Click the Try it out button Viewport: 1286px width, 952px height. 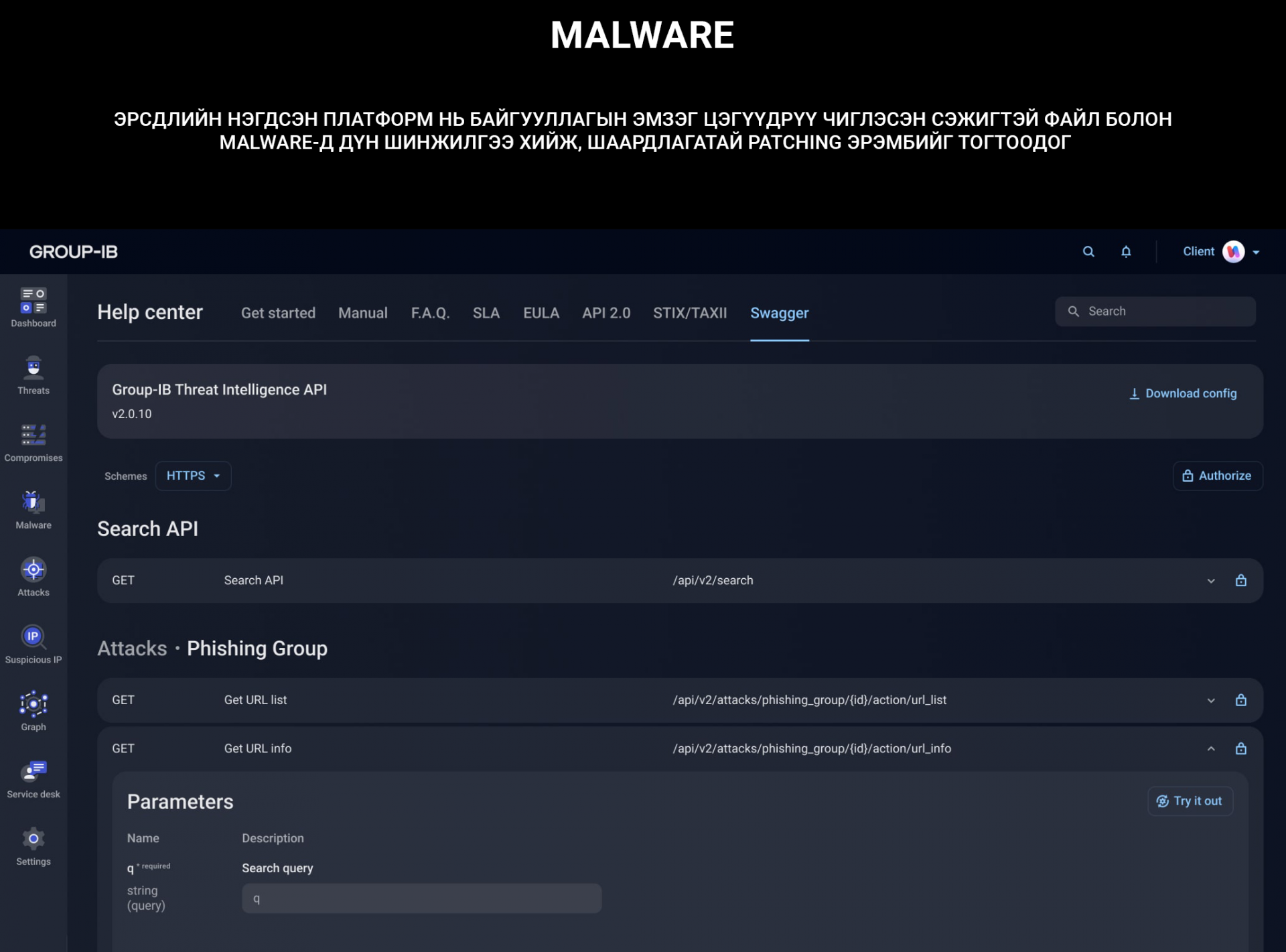click(1190, 801)
